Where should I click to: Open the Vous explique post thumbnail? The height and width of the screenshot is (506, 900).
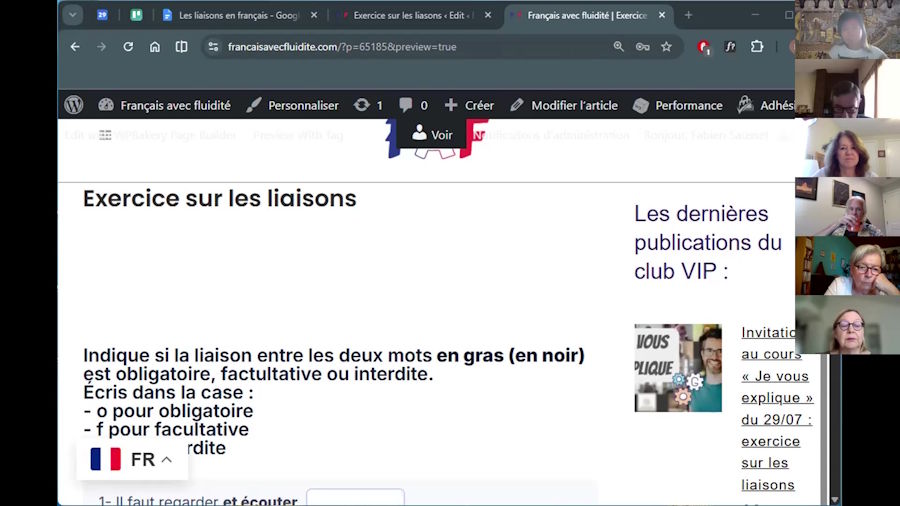tap(678, 368)
